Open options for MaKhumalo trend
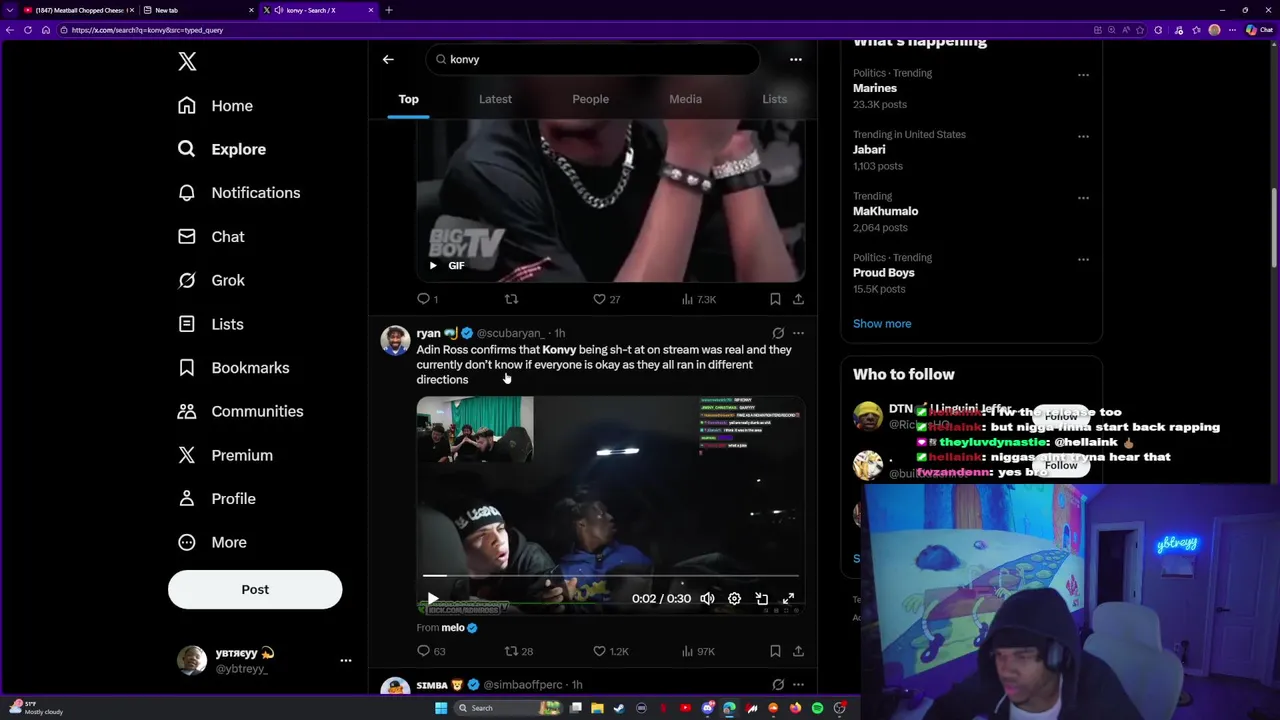The height and width of the screenshot is (720, 1280). point(1083,198)
